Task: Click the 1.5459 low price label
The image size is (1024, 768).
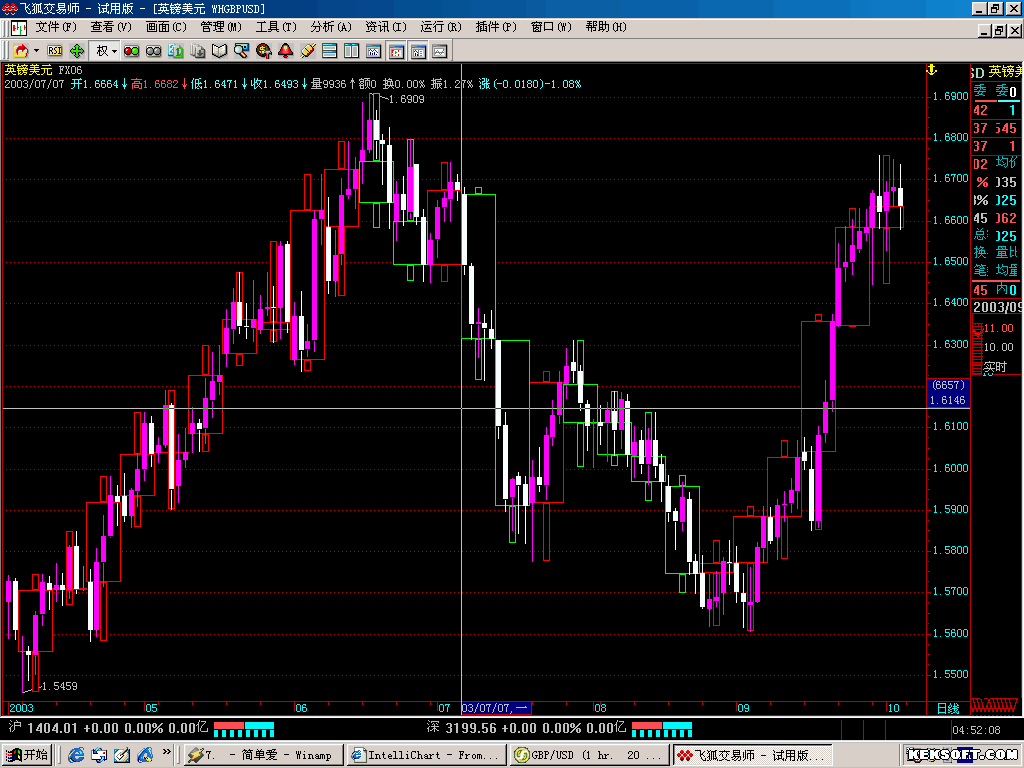Action: click(x=59, y=686)
